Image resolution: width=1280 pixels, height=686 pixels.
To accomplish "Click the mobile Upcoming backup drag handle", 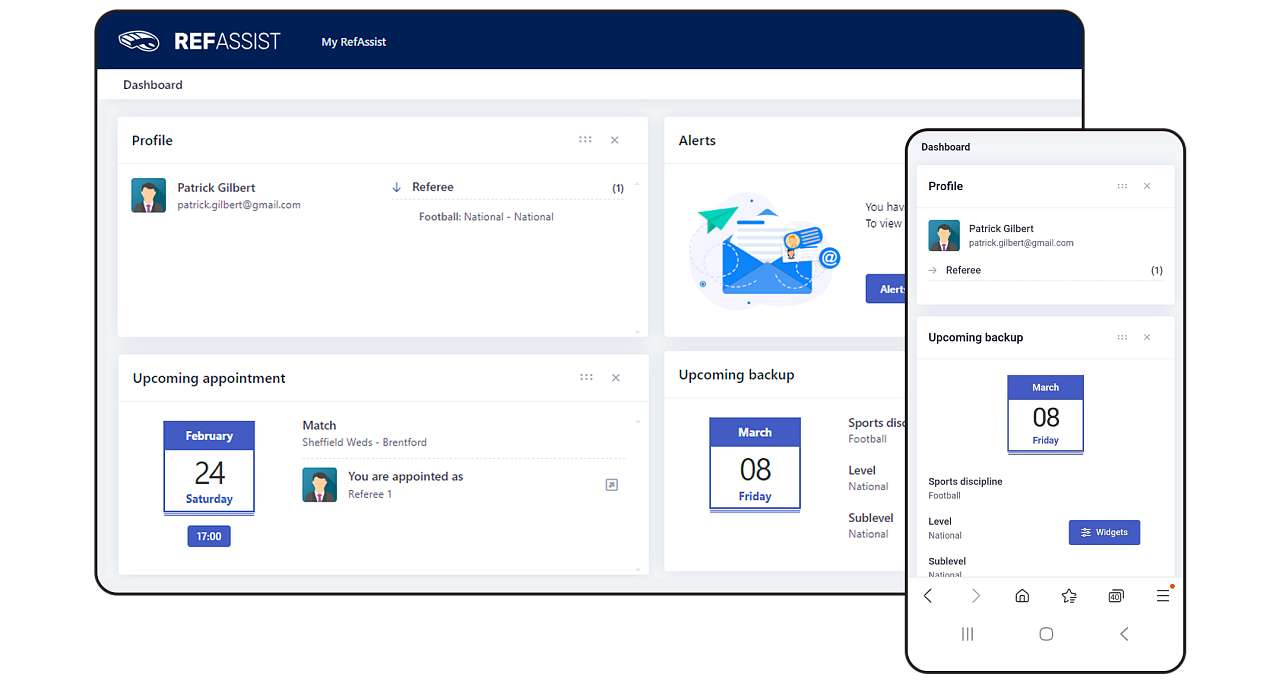I will (x=1122, y=337).
